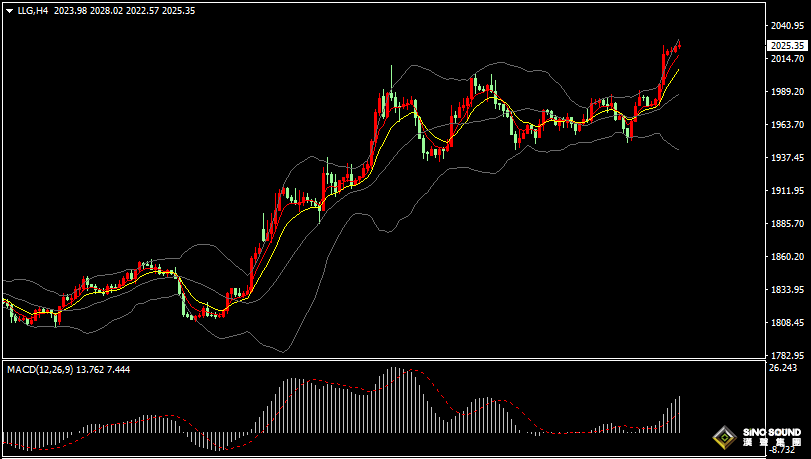Click the 2040.95 price axis label

click(788, 26)
